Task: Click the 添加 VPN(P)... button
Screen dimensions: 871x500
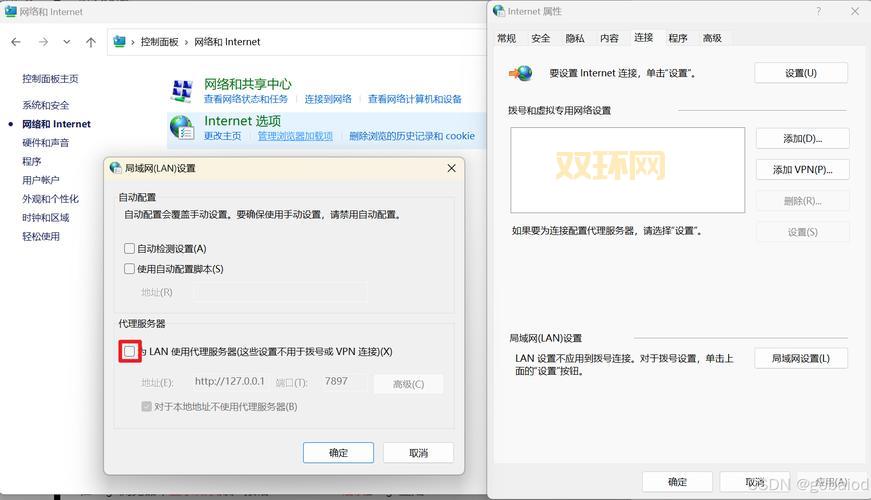Action: (x=803, y=169)
